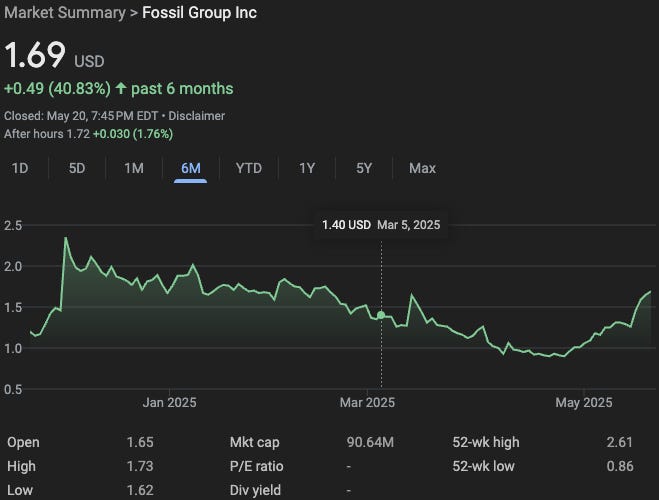Click the +0.49 (40.83%) change text

tap(57, 89)
